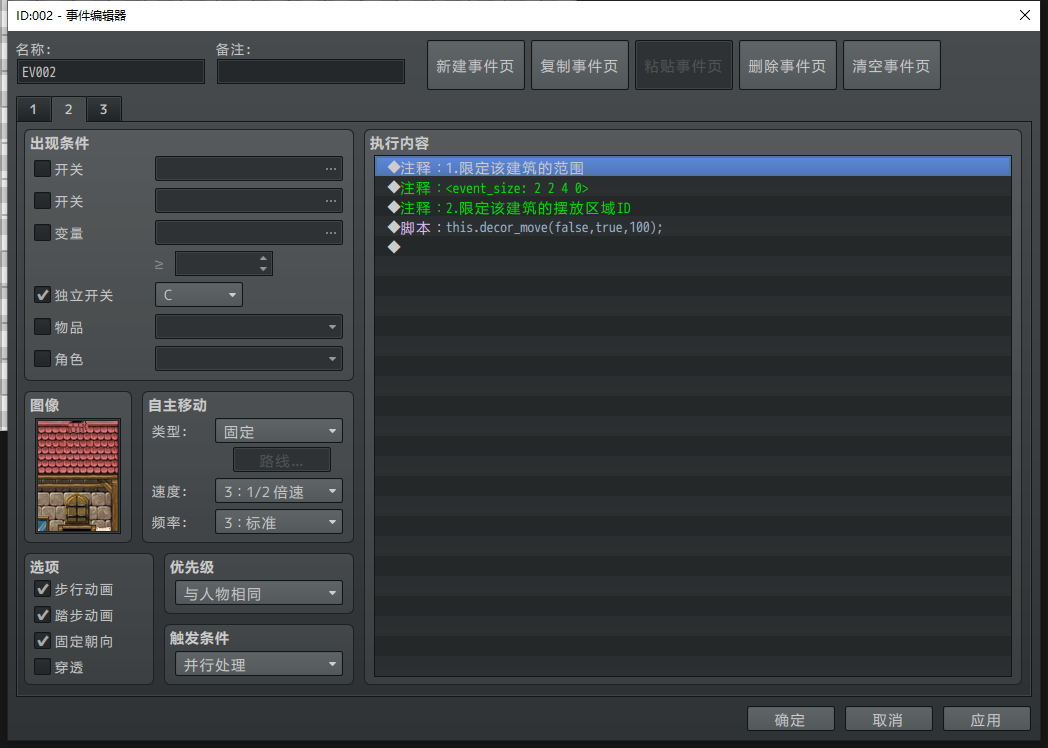
Task: Click the 名称 field containing EV002
Action: click(x=111, y=72)
